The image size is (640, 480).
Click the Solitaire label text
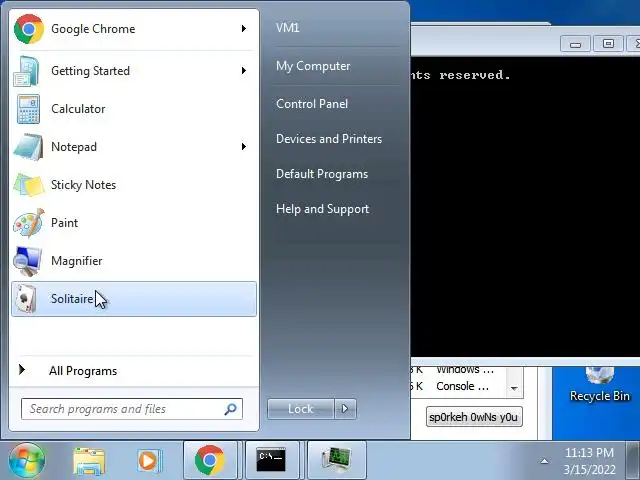[72, 299]
